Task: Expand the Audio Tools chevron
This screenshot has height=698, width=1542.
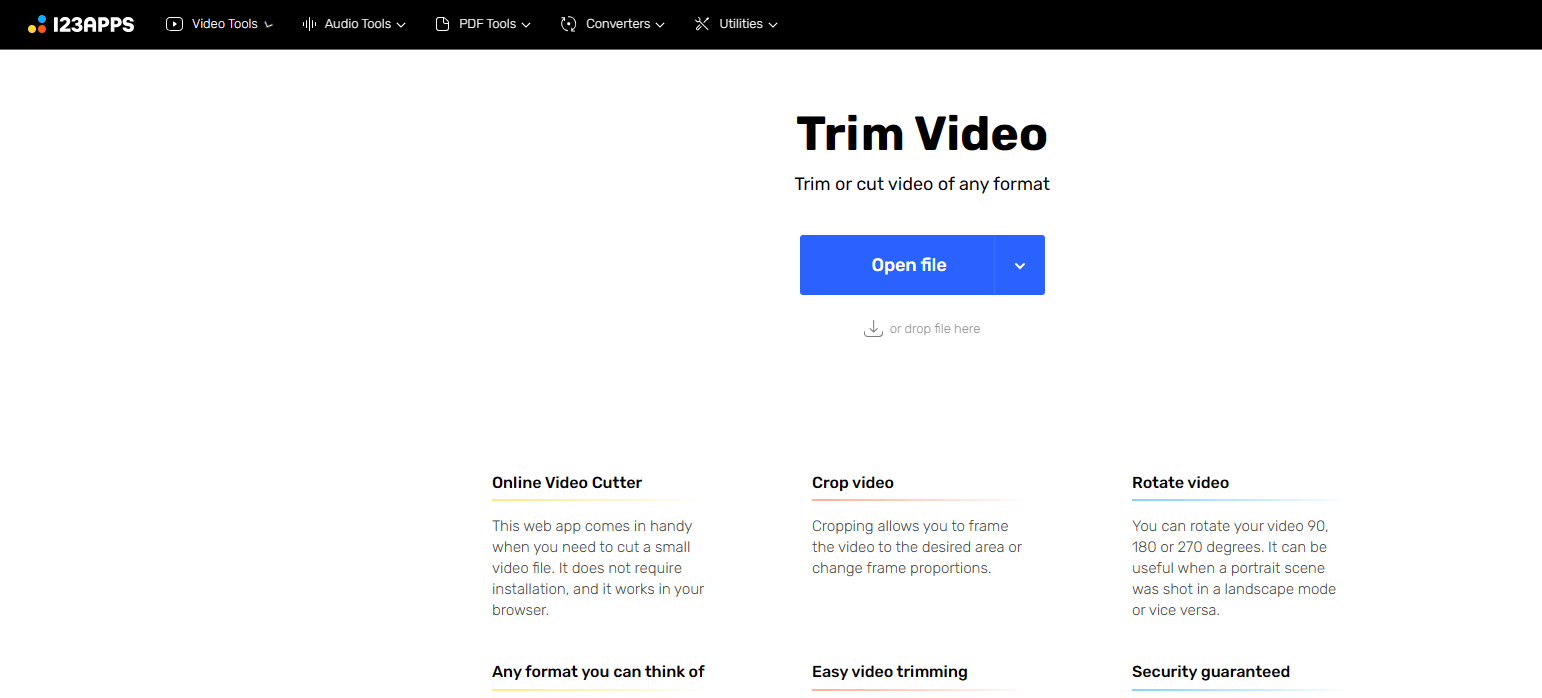Action: pyautogui.click(x=401, y=25)
